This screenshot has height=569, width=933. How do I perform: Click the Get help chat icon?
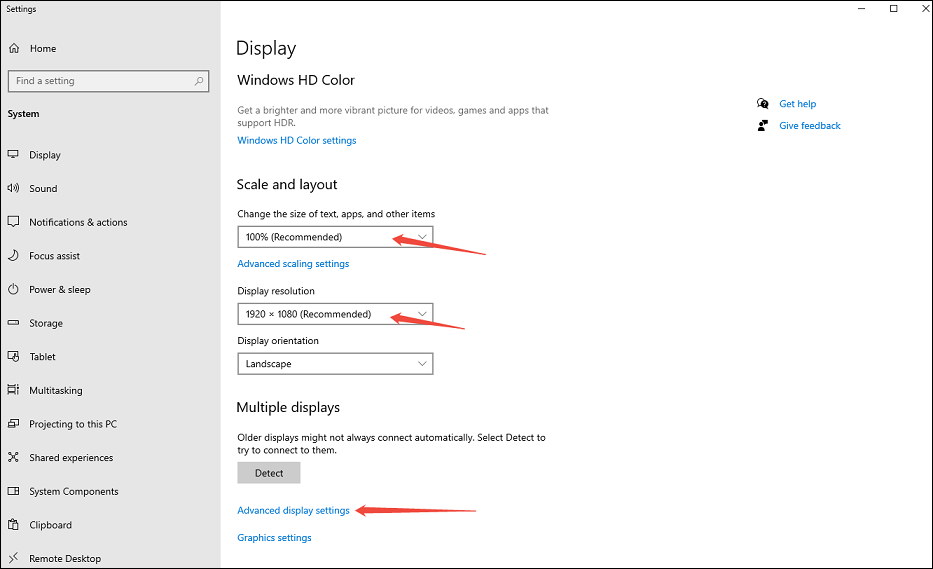click(763, 104)
